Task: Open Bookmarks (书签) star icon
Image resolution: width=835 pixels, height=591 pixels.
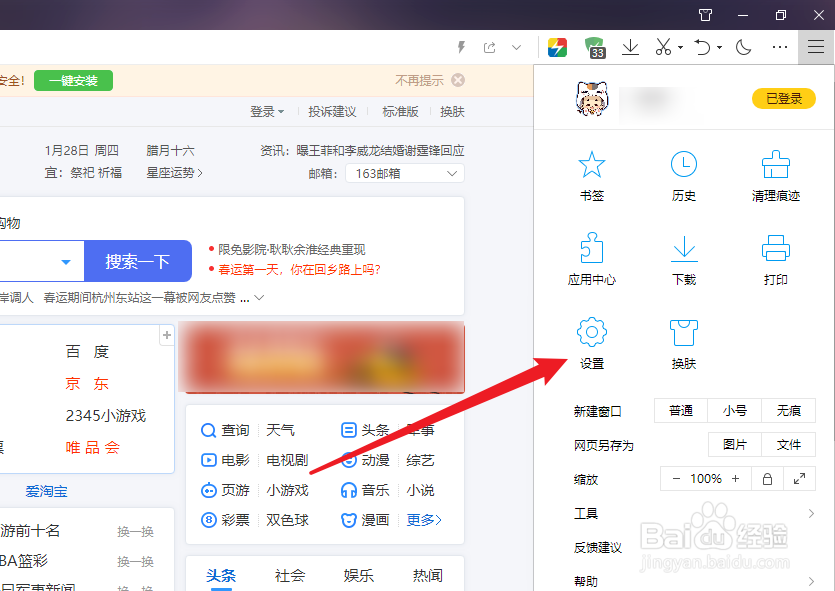Action: (x=592, y=164)
